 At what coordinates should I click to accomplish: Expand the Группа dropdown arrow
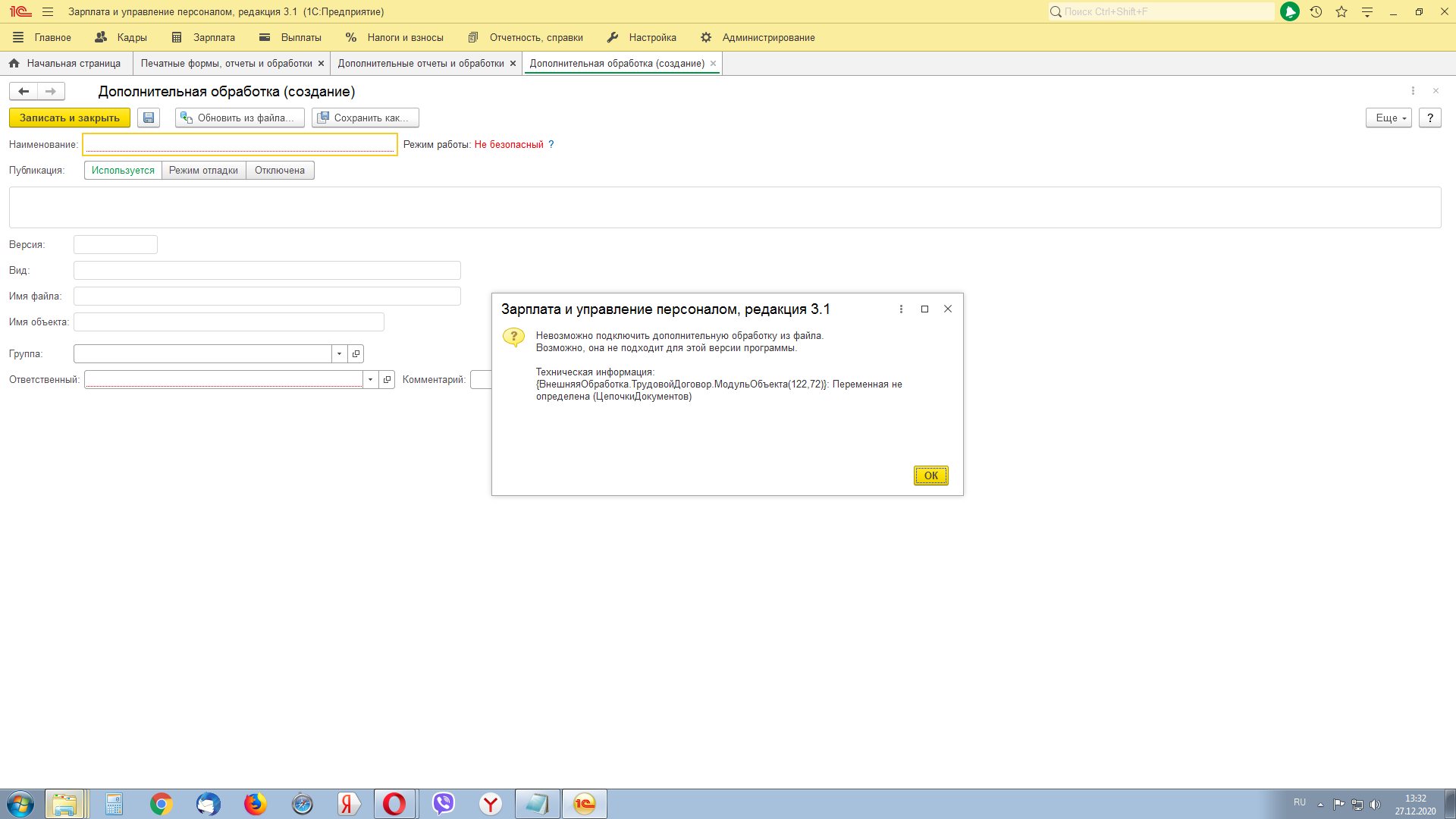click(339, 354)
